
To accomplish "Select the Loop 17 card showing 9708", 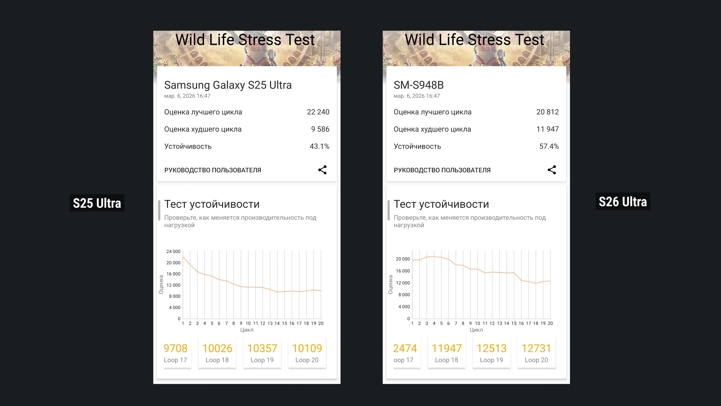I will point(175,353).
